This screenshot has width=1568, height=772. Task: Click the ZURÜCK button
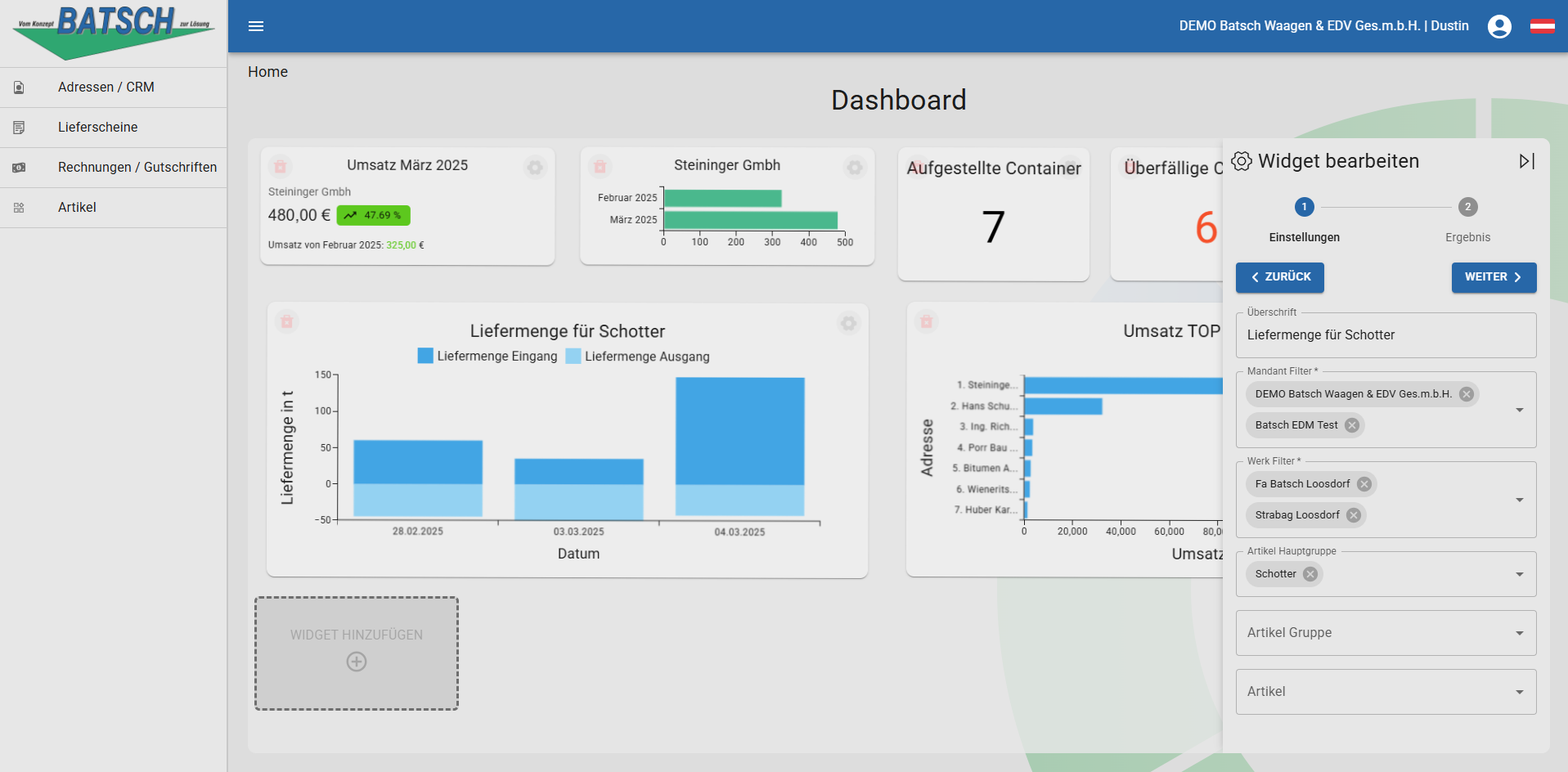(x=1280, y=277)
